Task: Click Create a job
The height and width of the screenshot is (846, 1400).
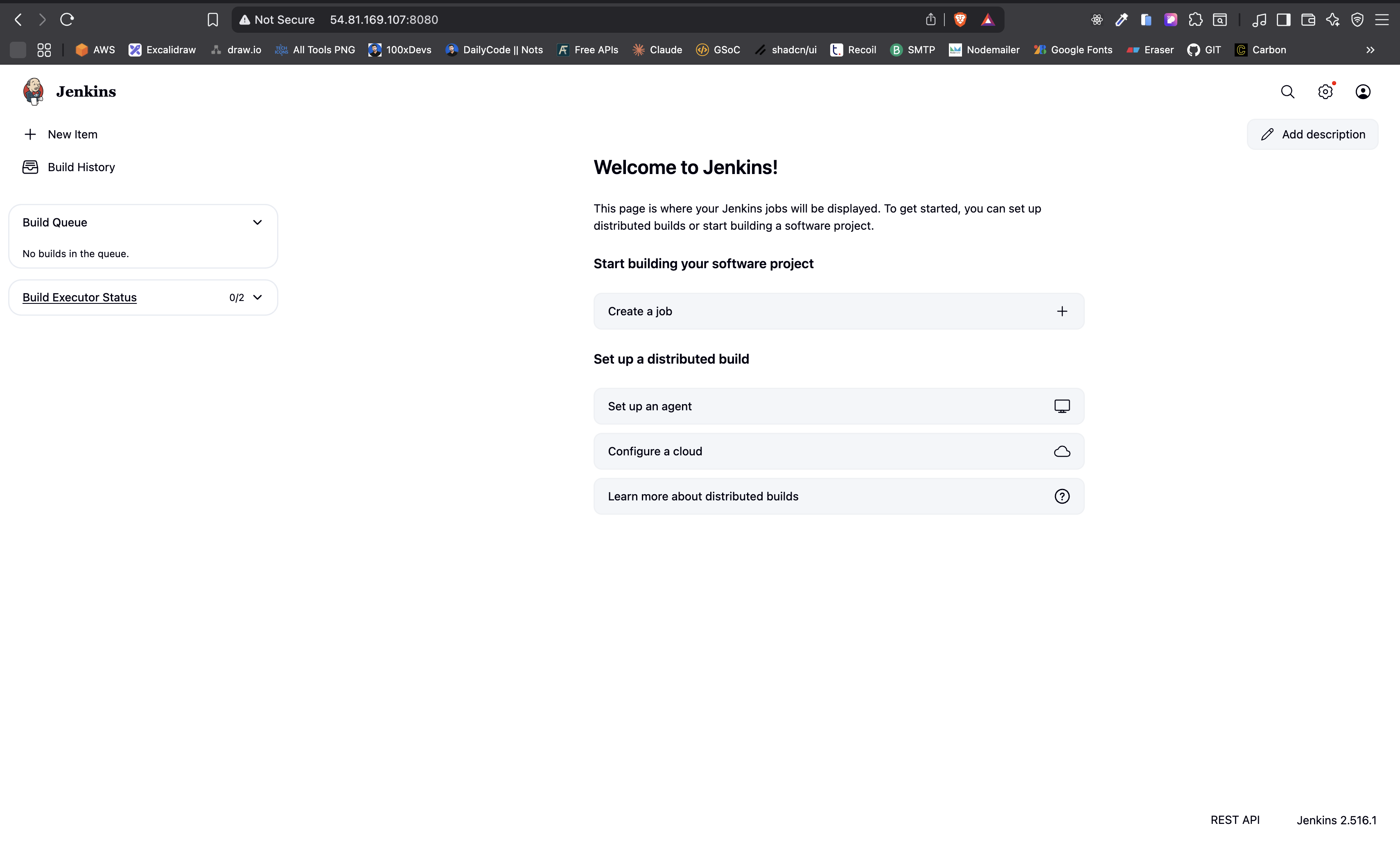Action: coord(838,311)
